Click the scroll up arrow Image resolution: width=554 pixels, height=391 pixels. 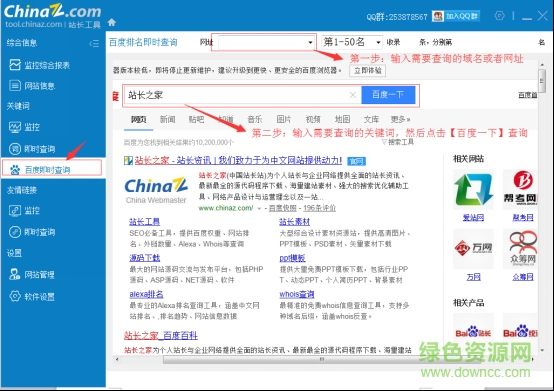542,65
